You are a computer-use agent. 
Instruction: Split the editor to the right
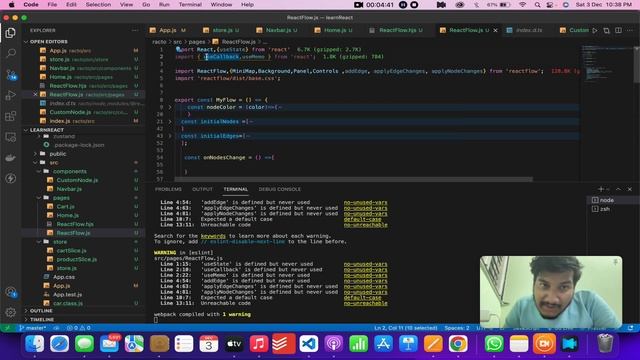[x=618, y=31]
